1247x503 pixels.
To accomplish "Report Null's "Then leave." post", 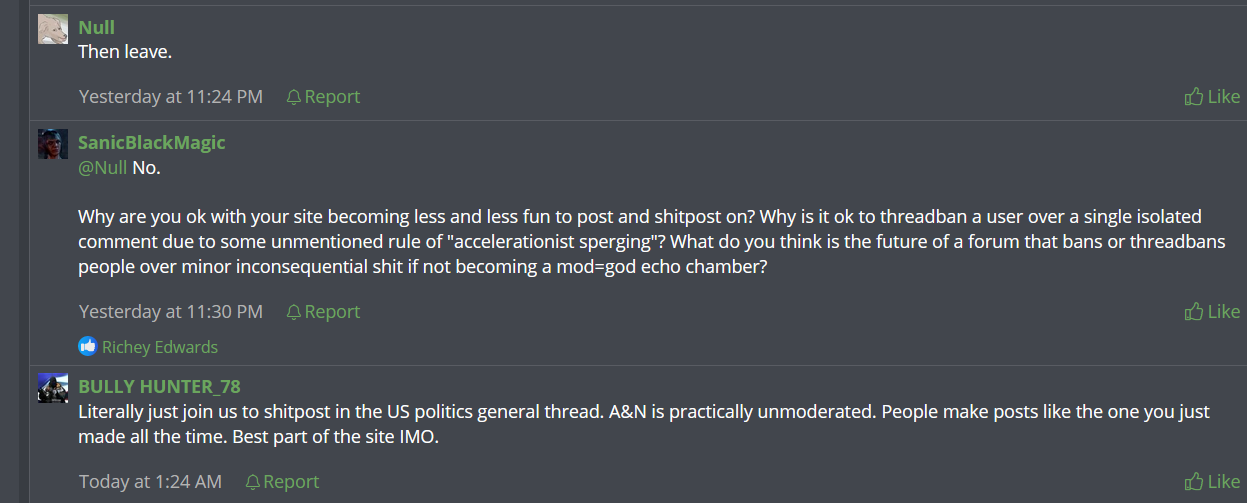I will click(x=332, y=97).
